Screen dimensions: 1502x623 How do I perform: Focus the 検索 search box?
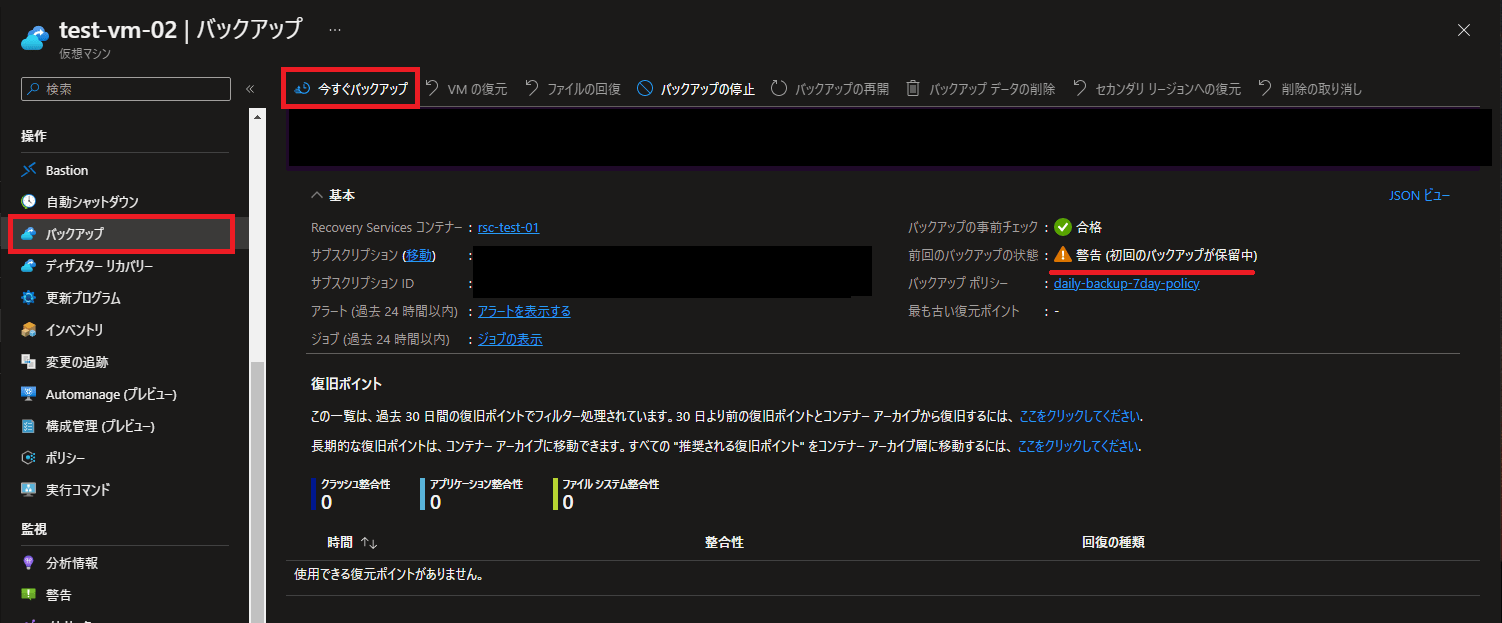click(126, 89)
